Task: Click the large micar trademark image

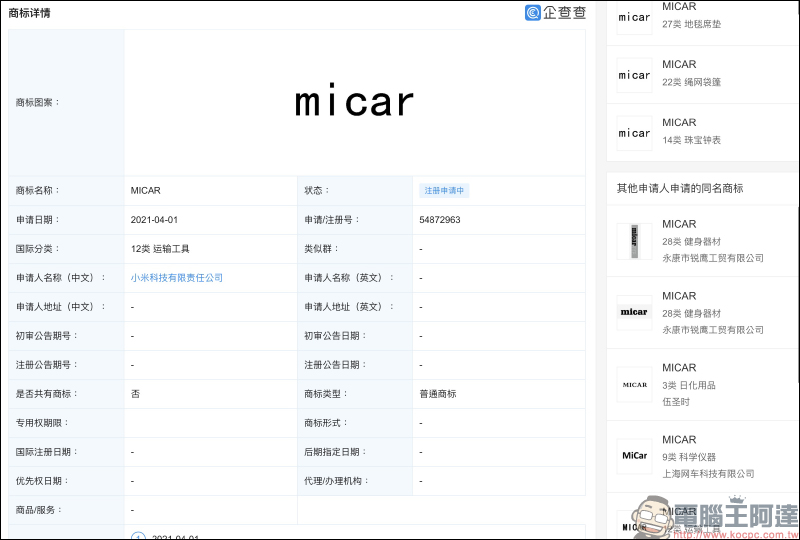Action: coord(355,102)
